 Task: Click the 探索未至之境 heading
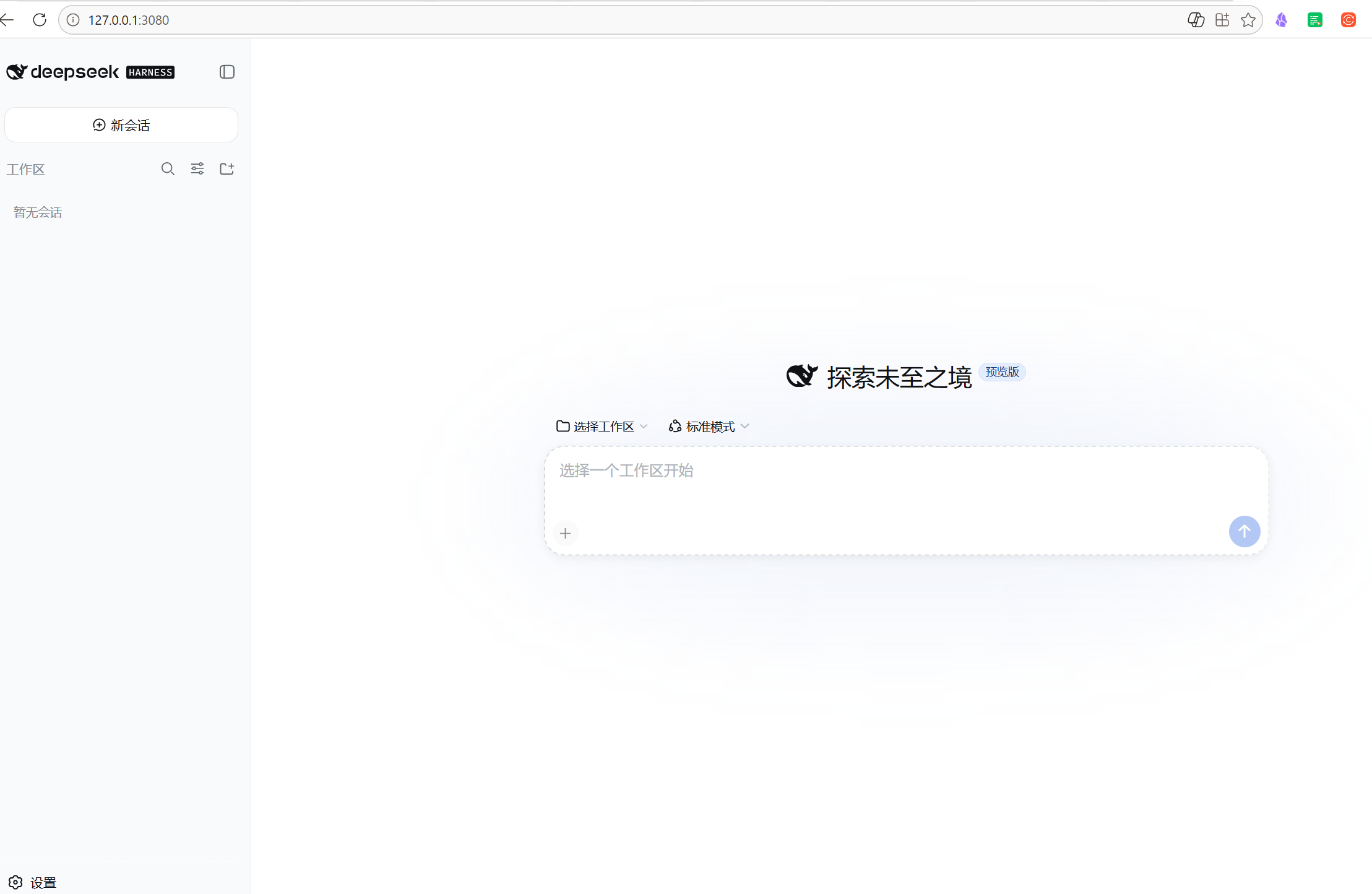(x=899, y=377)
